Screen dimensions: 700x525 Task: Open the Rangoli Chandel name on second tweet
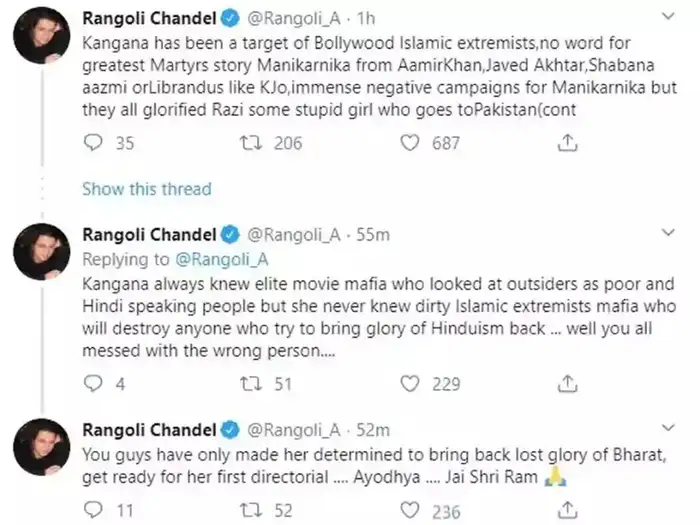coord(150,235)
